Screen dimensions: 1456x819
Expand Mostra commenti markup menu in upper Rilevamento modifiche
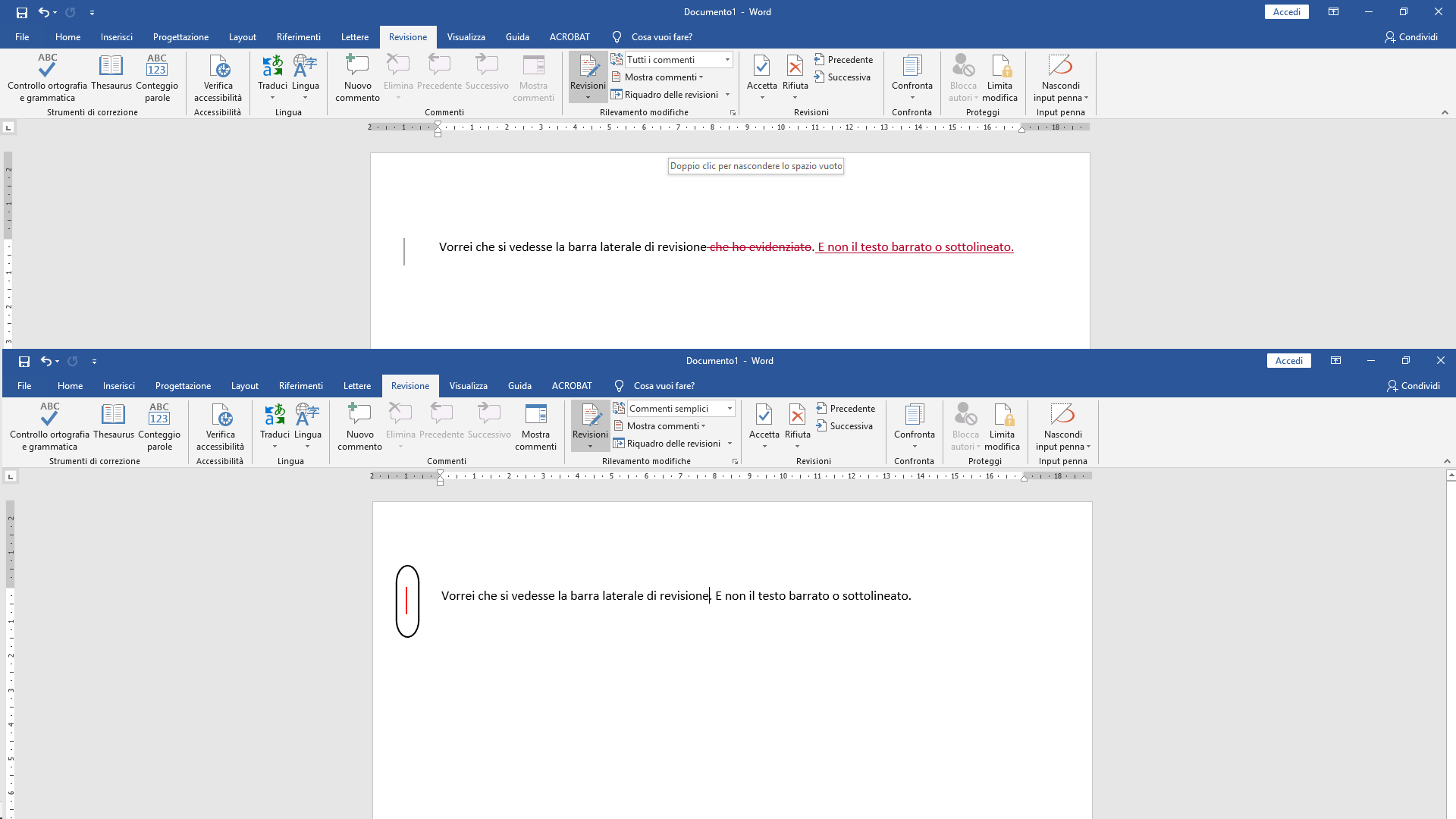pos(659,77)
